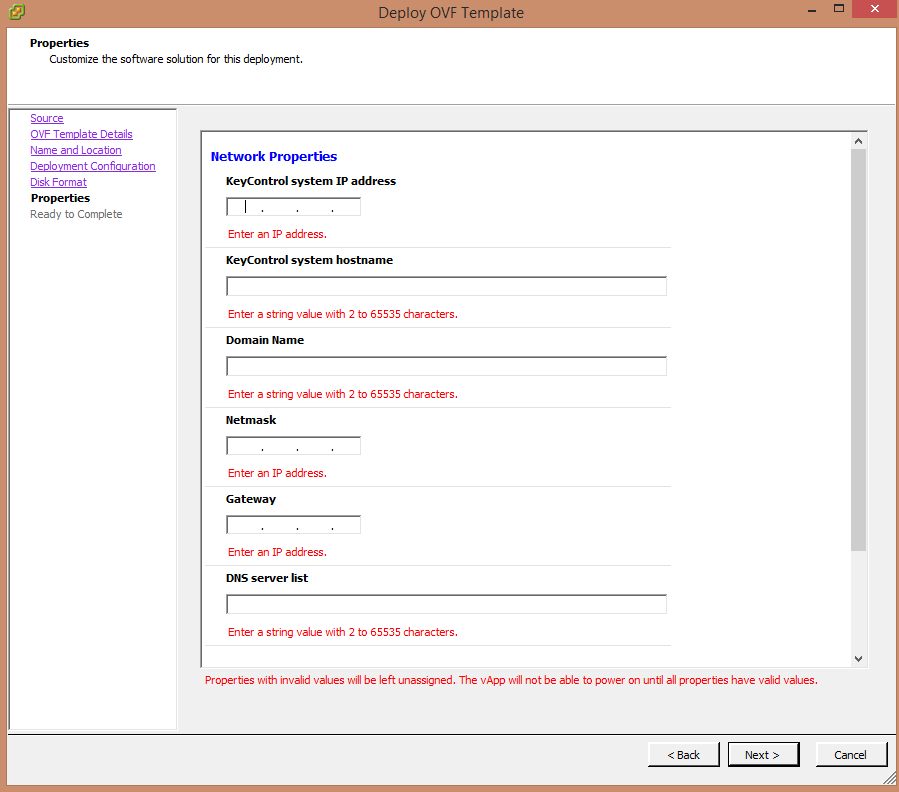This screenshot has width=899, height=792.
Task: Click the scrollbar up arrow
Action: point(858,141)
